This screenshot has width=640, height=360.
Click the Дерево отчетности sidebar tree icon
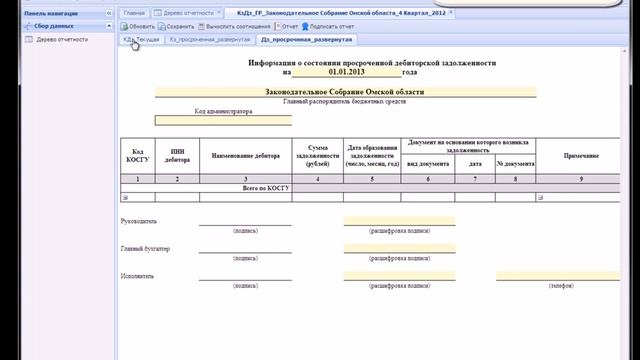[29, 40]
